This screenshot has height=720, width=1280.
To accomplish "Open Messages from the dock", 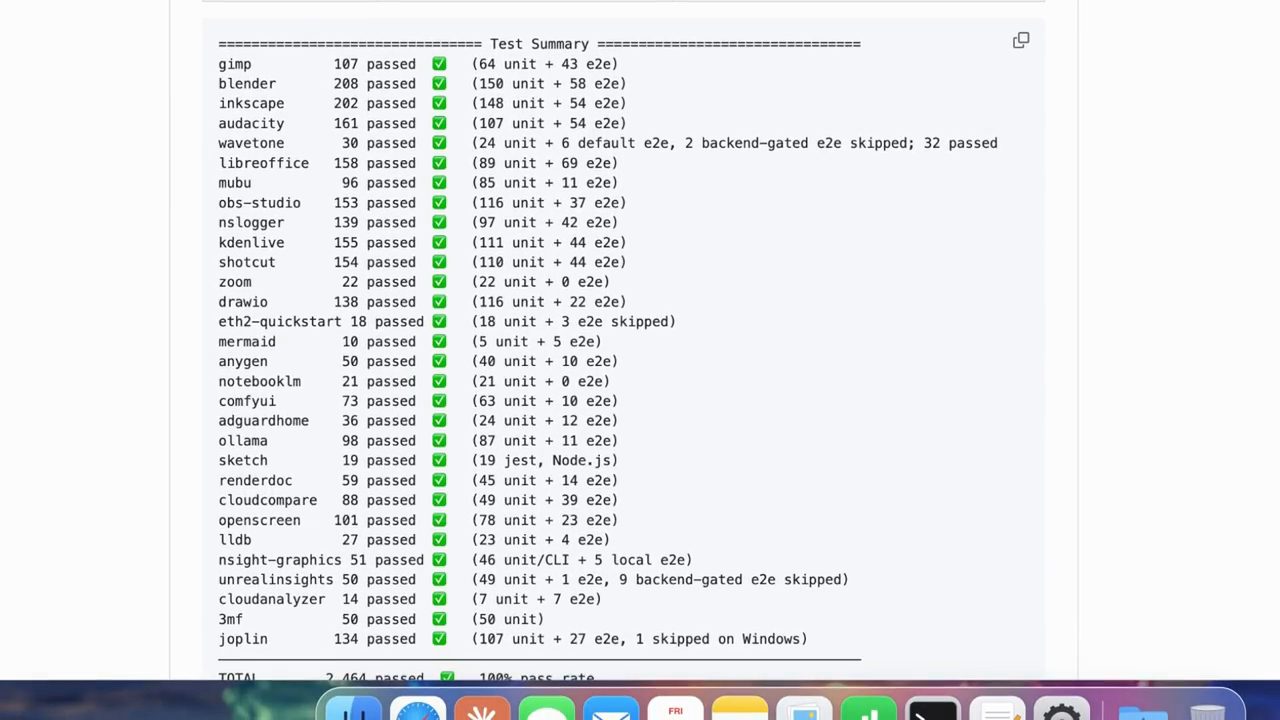I will click(547, 709).
